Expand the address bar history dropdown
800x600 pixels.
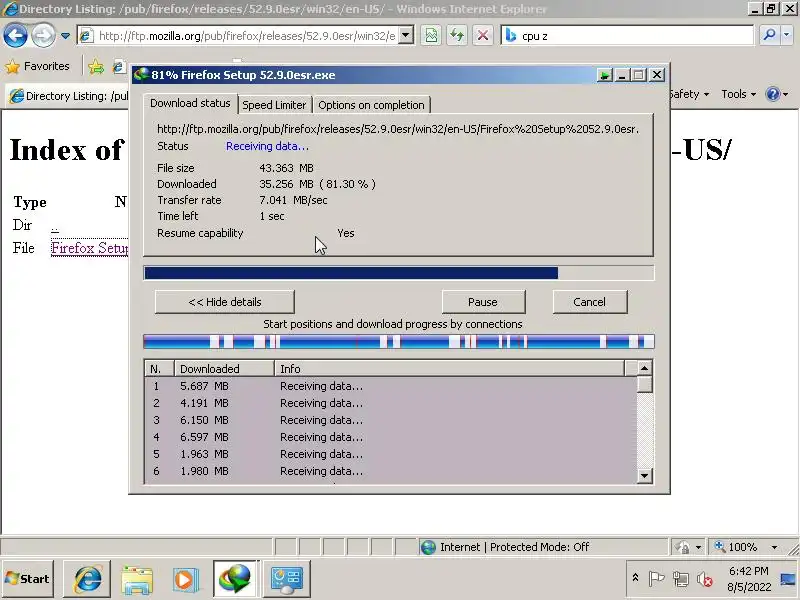pos(406,36)
